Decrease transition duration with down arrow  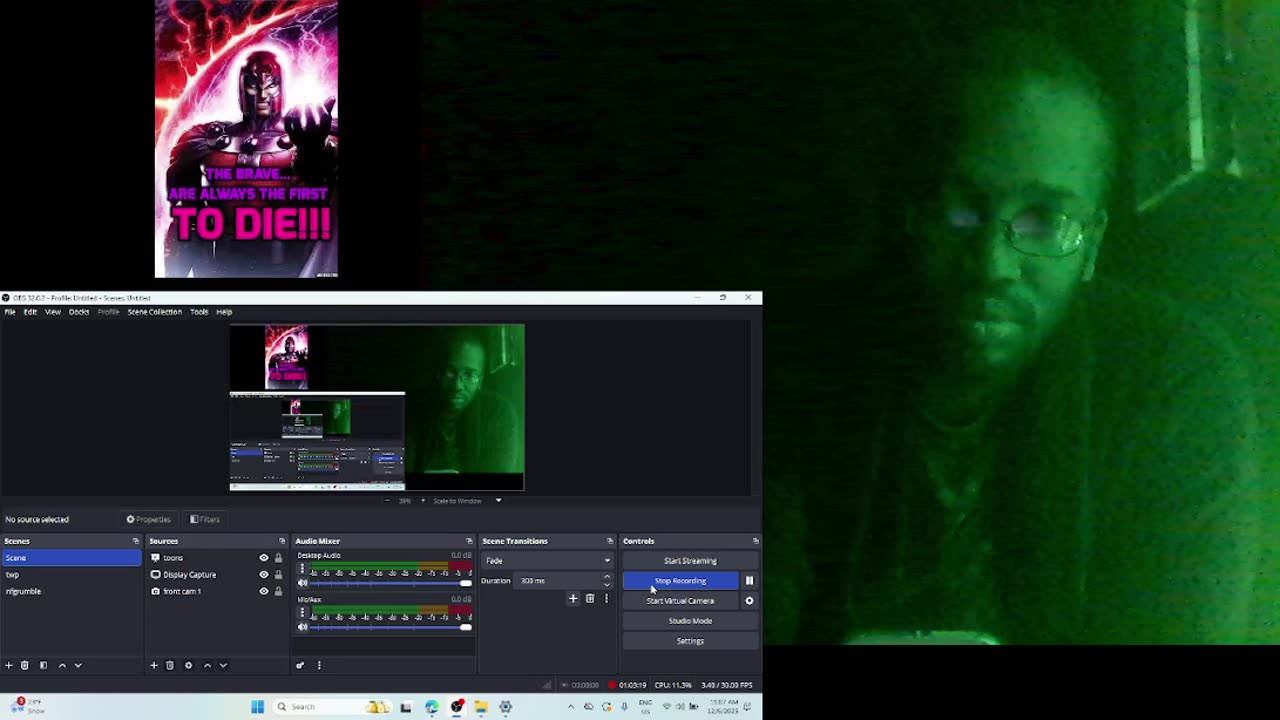[606, 584]
